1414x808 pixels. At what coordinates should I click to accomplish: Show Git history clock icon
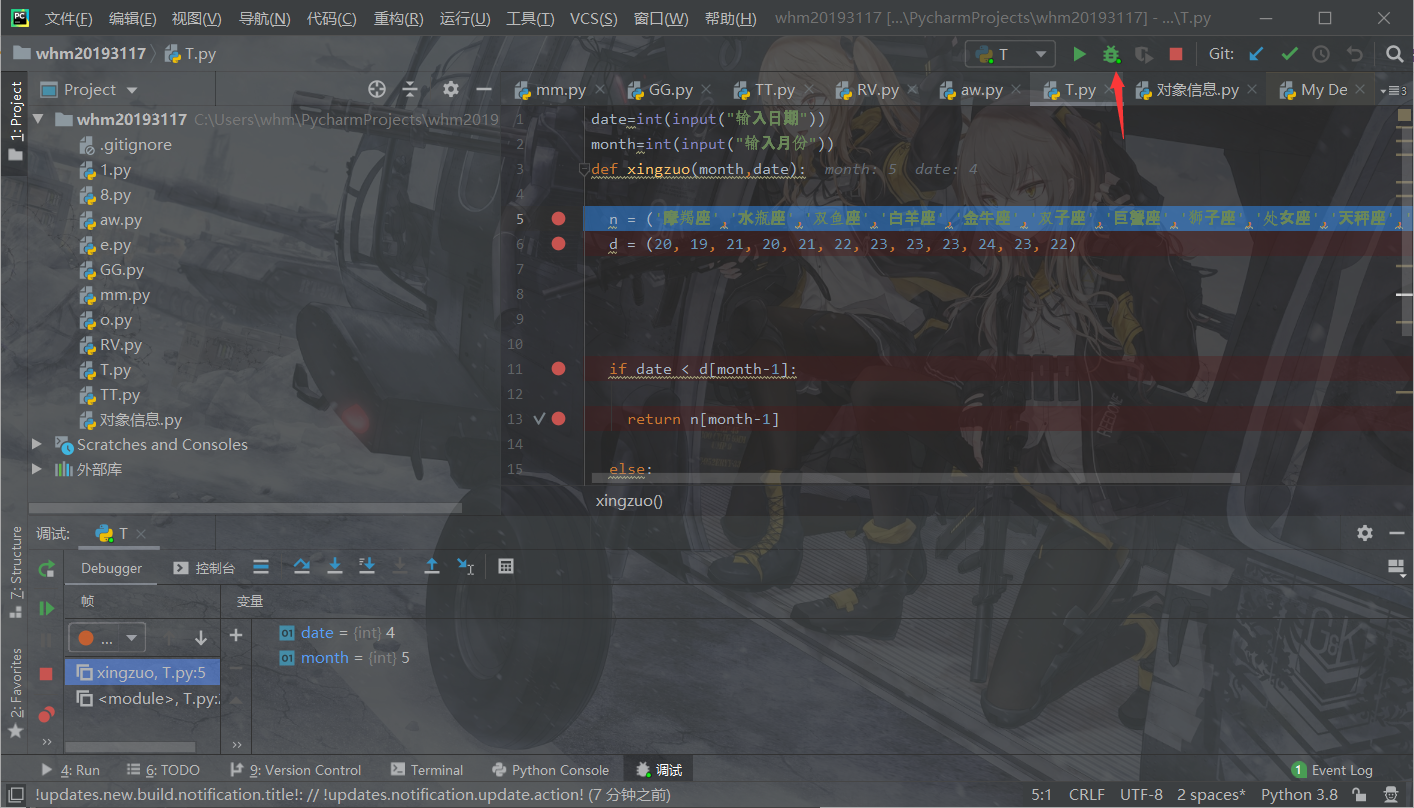click(x=1321, y=54)
